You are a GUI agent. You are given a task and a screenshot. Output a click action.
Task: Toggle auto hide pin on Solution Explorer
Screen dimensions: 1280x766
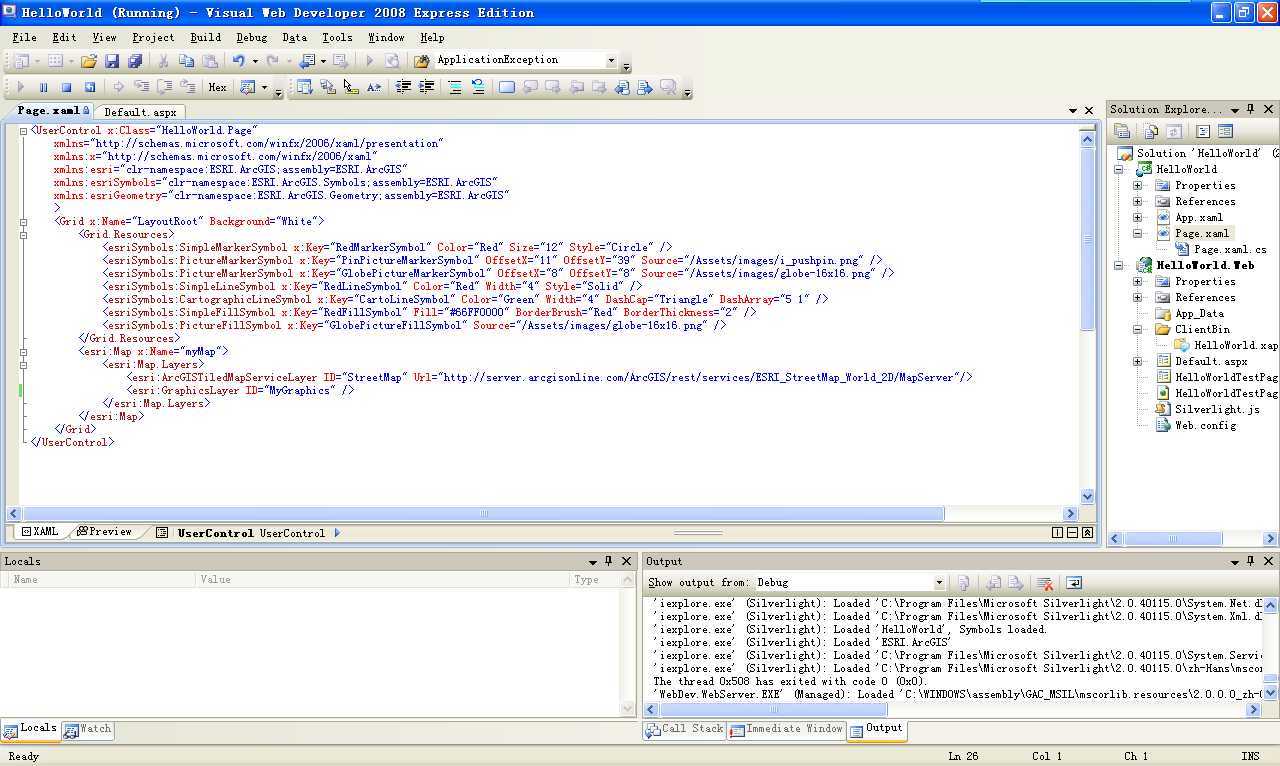pyautogui.click(x=1250, y=109)
